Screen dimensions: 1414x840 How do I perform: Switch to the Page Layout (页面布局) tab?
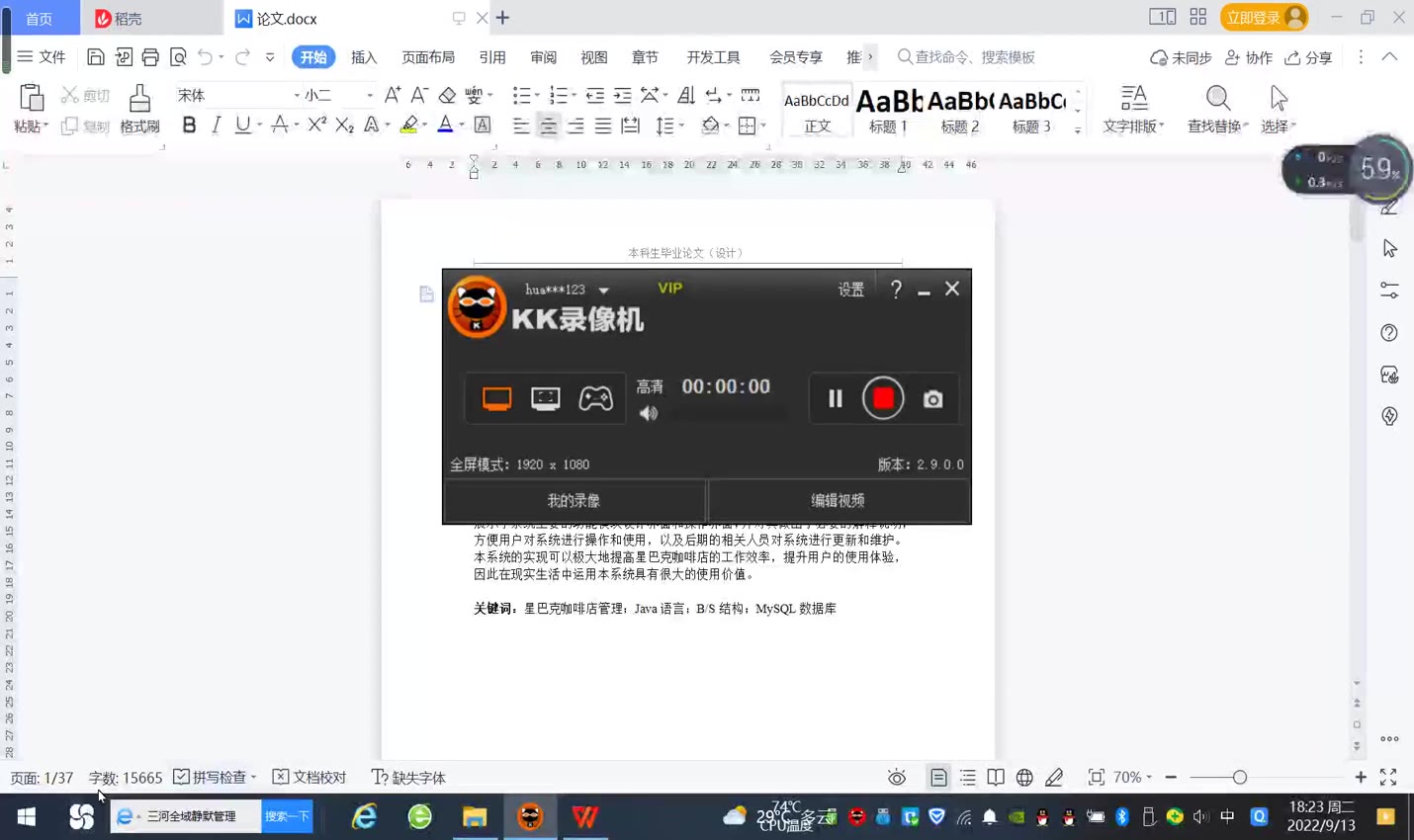[x=428, y=57]
